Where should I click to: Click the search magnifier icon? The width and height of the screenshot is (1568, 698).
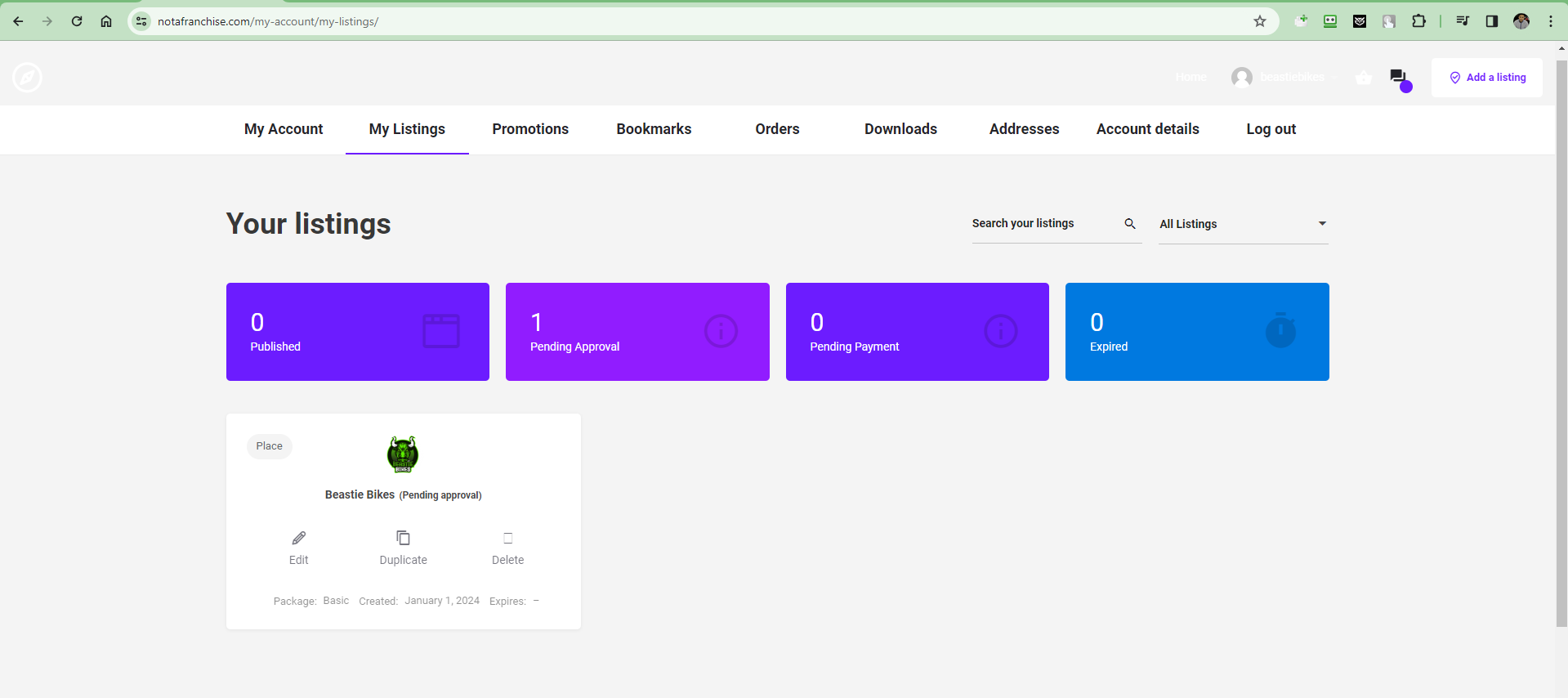[1130, 223]
